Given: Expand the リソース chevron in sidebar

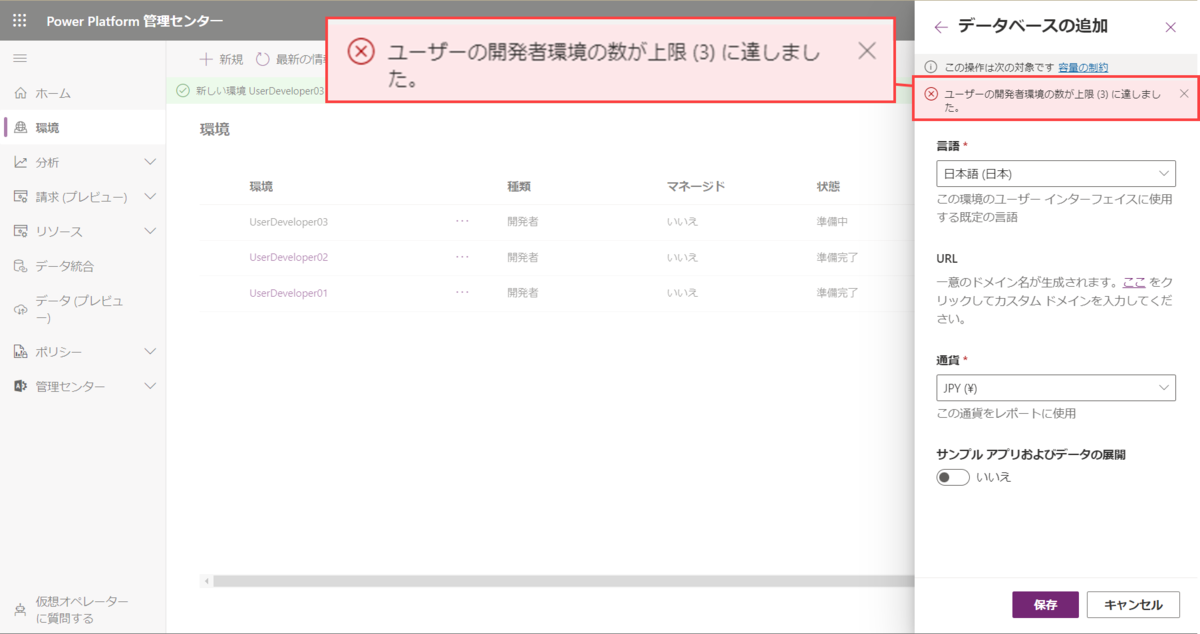Looking at the screenshot, I should click(x=151, y=231).
